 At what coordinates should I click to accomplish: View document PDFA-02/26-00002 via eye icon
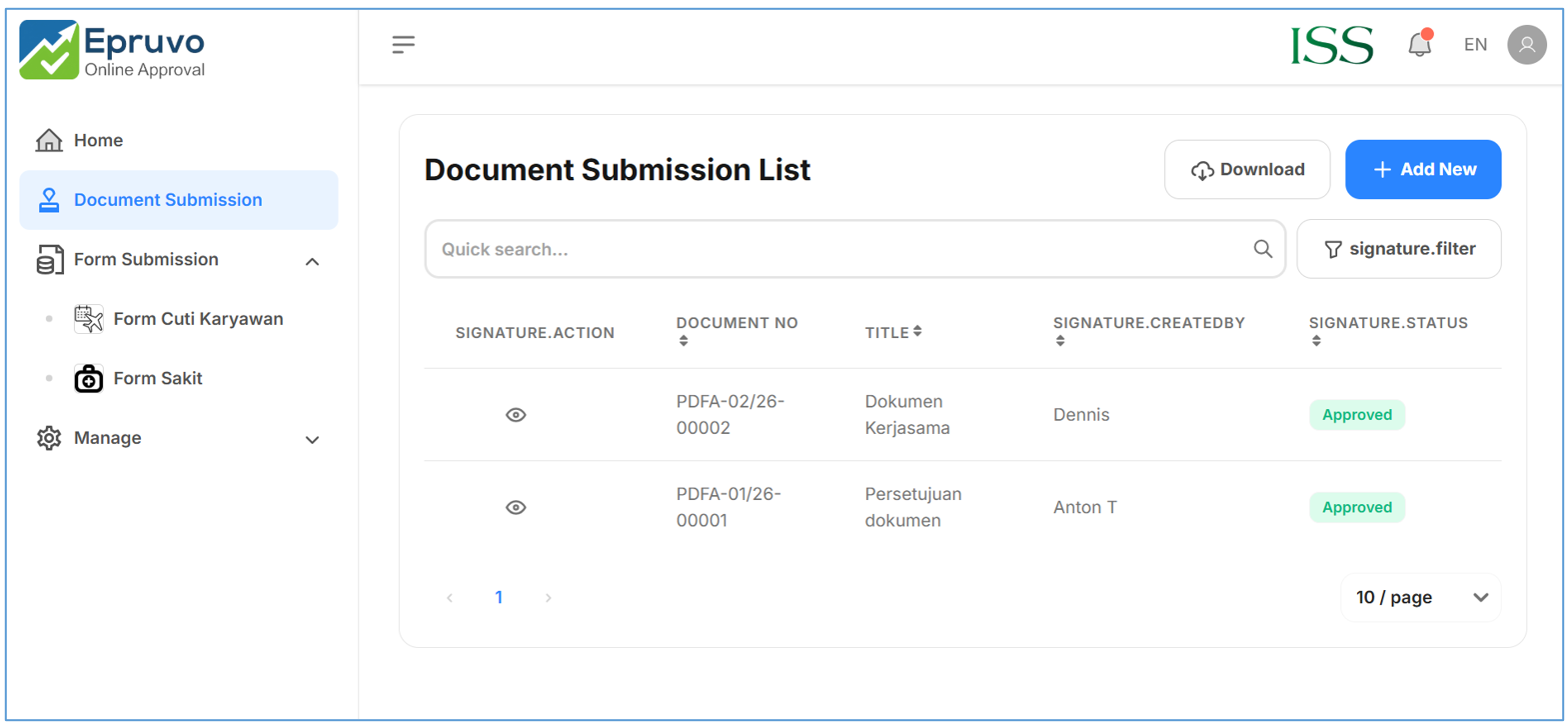point(516,415)
